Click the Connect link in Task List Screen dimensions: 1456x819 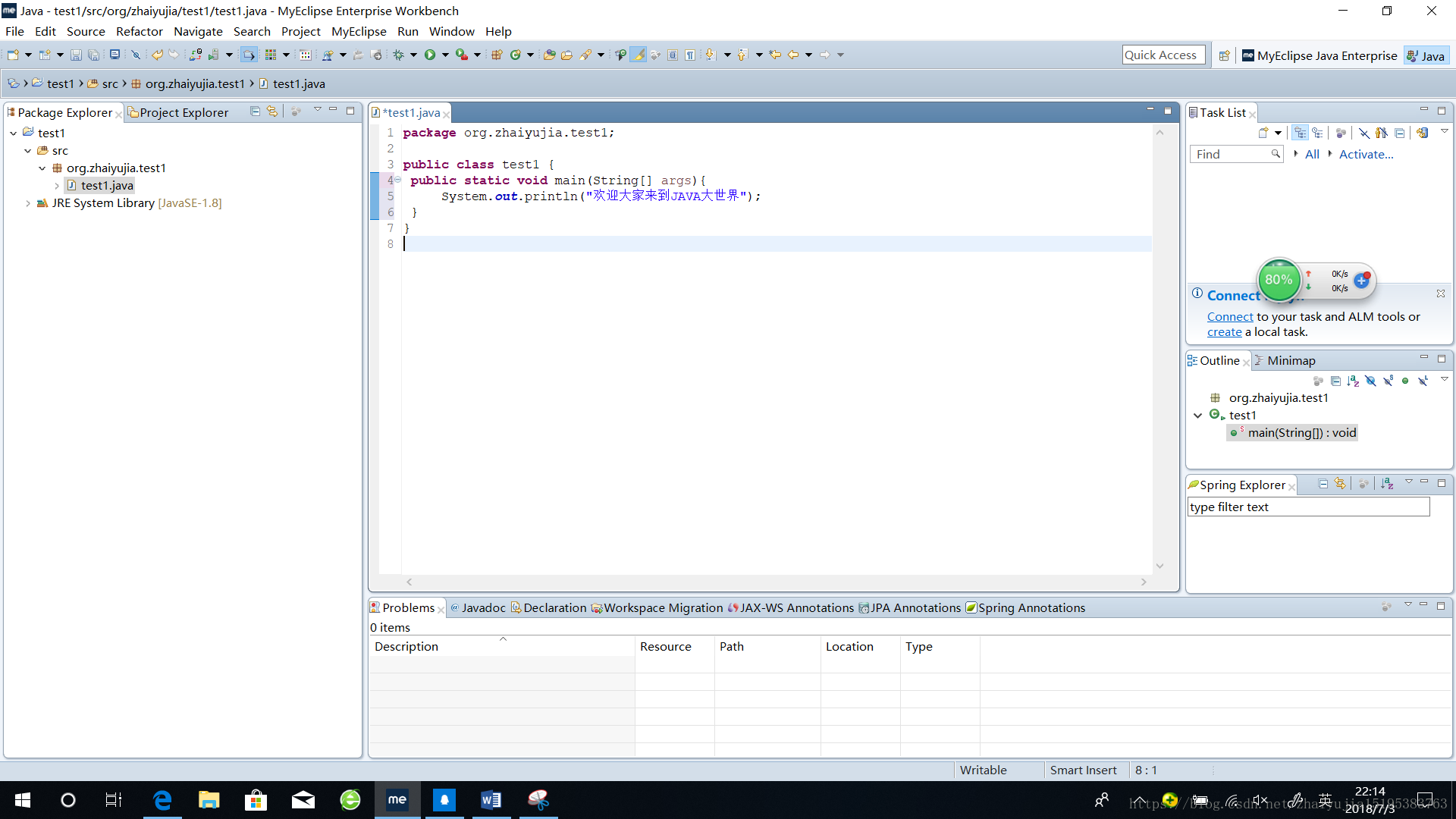coord(1230,316)
